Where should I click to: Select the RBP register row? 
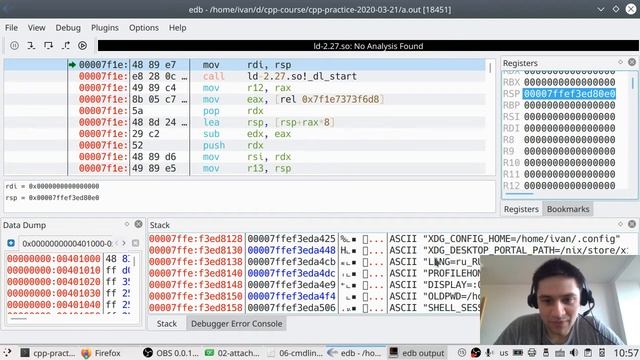(x=559, y=105)
